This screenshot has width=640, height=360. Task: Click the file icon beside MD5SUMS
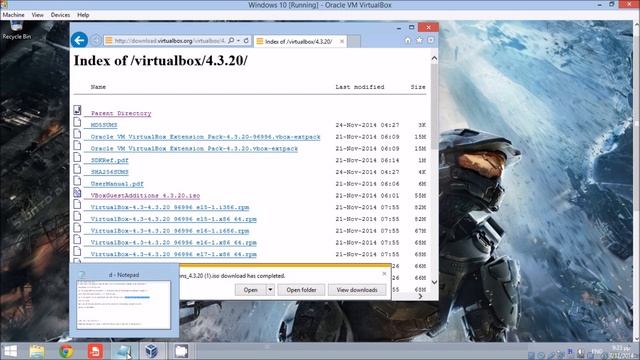tap(77, 122)
